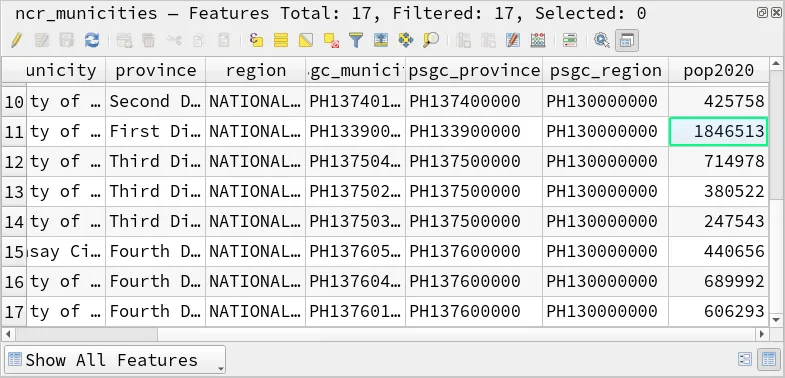Select row number 14 header
The image size is (785, 378).
(14, 222)
